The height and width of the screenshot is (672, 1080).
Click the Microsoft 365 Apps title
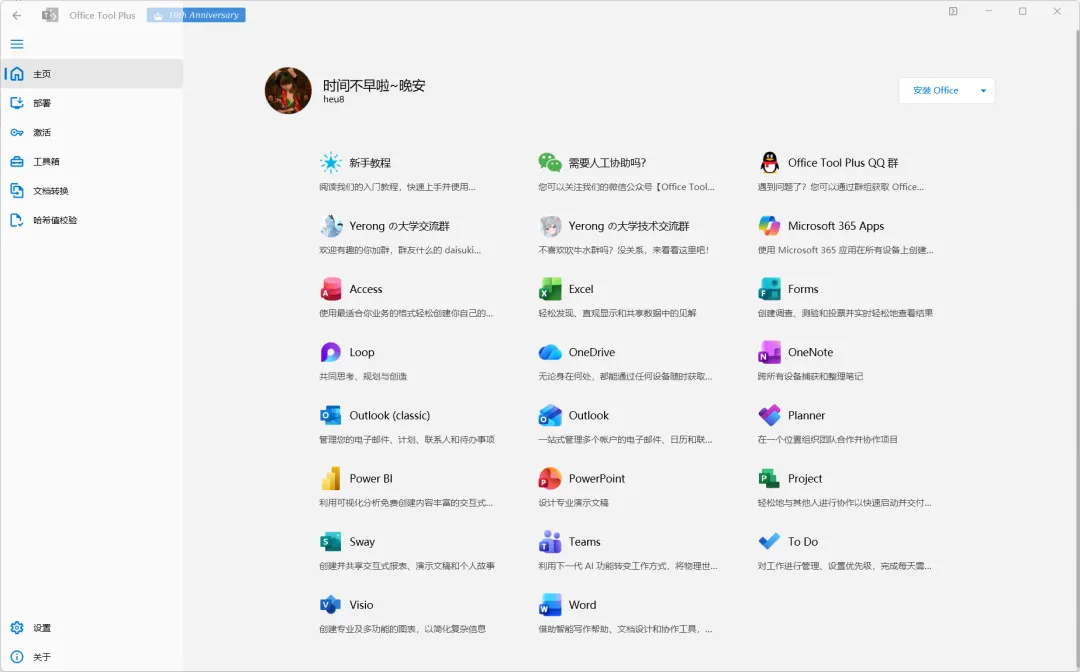[835, 227]
